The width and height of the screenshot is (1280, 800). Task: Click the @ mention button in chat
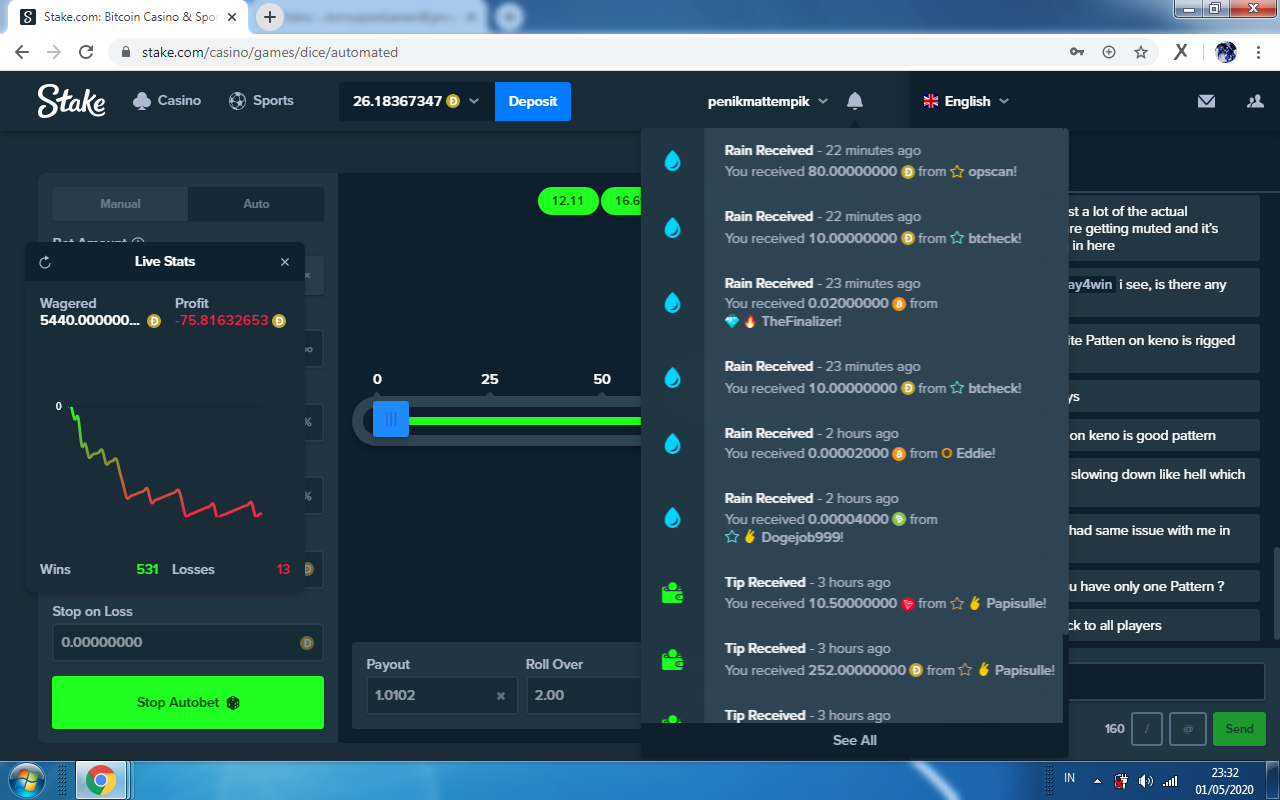[1188, 729]
